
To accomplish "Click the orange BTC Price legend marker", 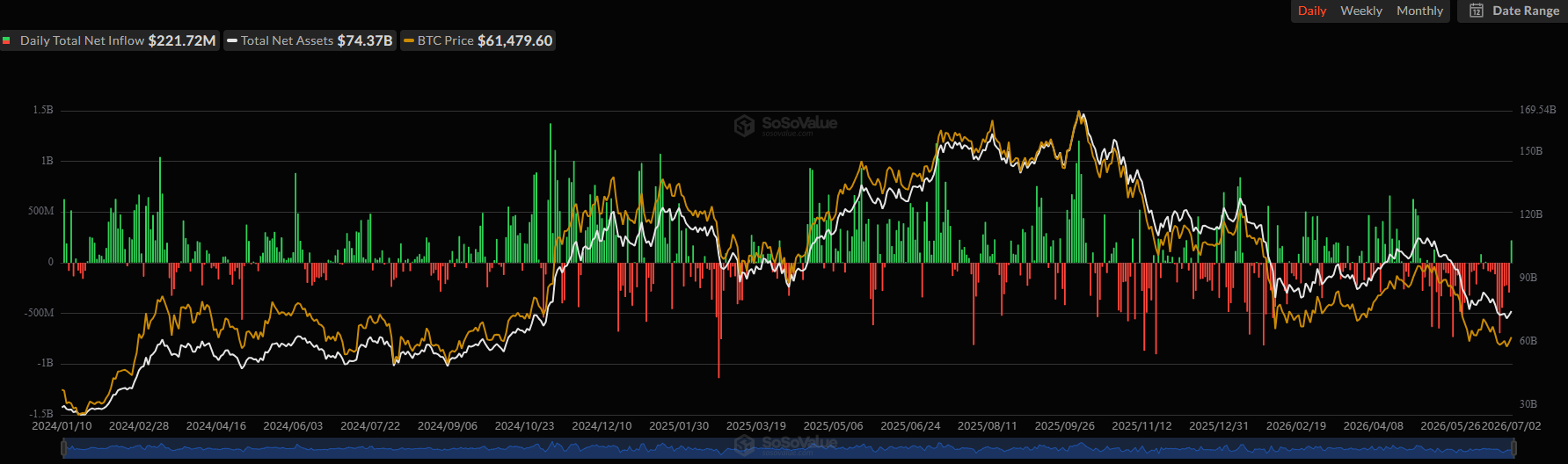I will pos(409,40).
